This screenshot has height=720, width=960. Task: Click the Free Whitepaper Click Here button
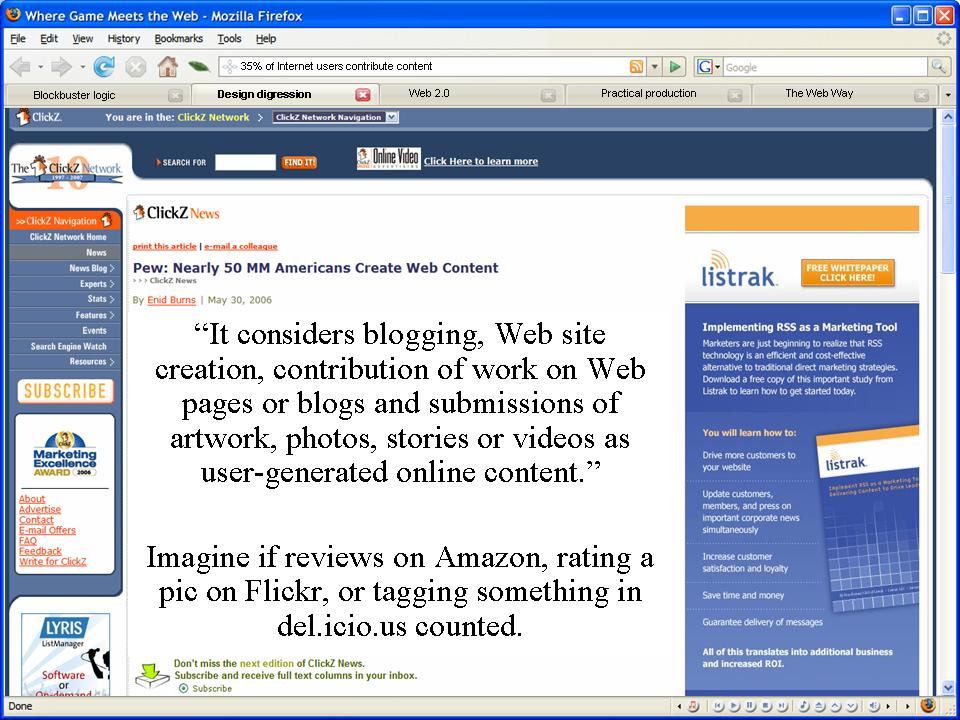click(x=847, y=272)
